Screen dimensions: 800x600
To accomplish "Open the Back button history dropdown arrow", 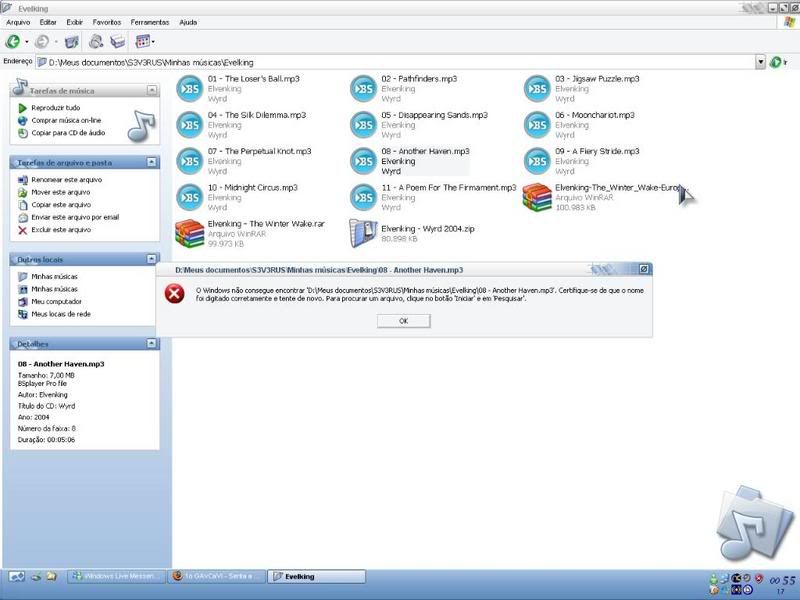I will pyautogui.click(x=27, y=42).
